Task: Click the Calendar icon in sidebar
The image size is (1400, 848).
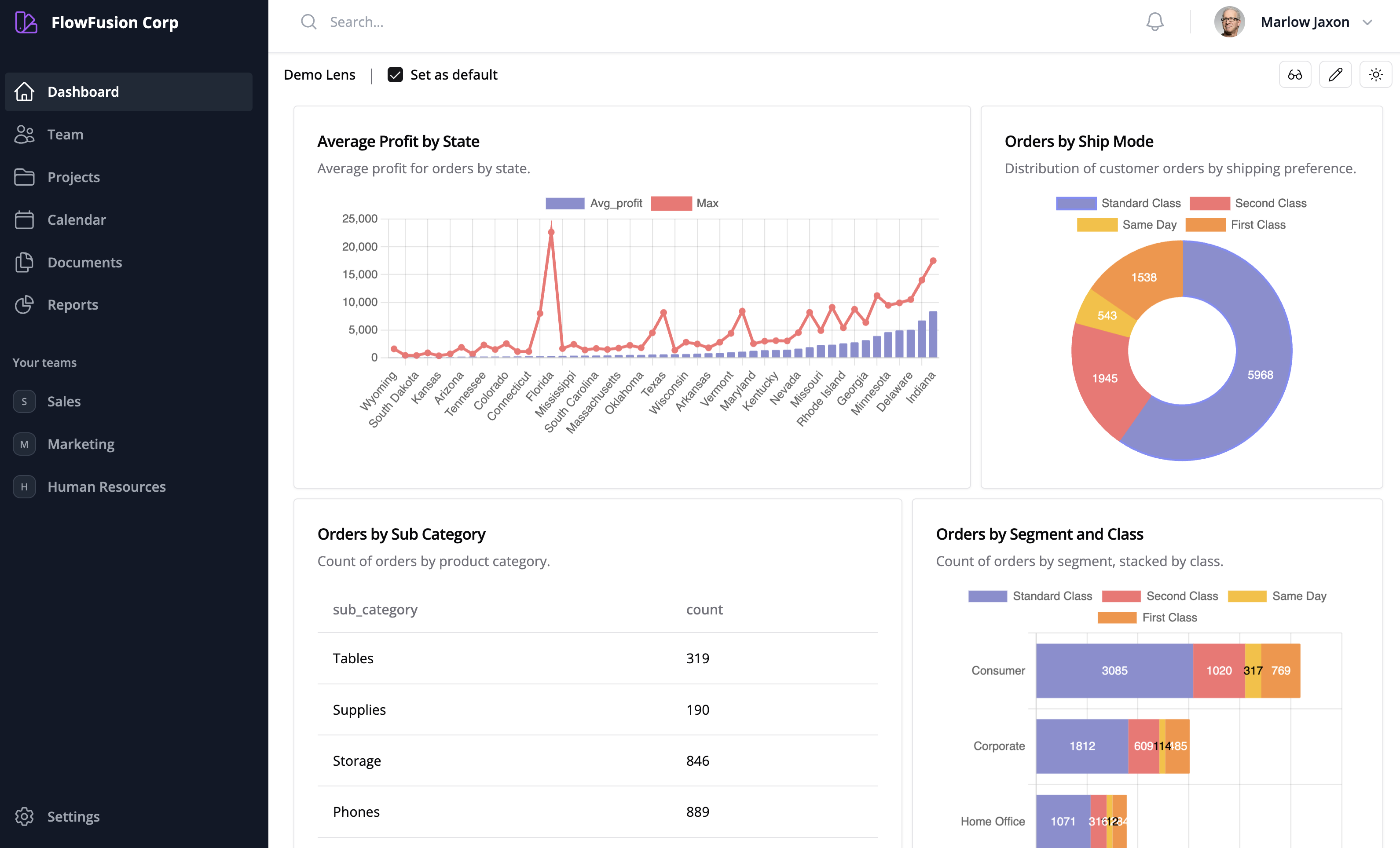Action: point(24,220)
